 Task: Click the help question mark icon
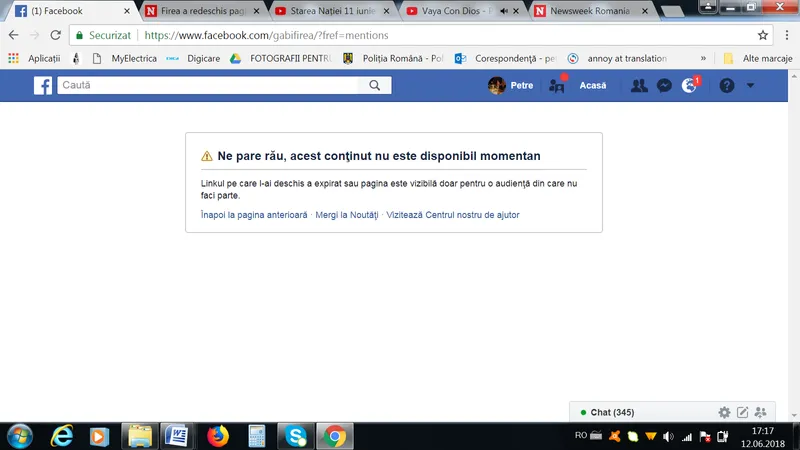[x=727, y=86]
